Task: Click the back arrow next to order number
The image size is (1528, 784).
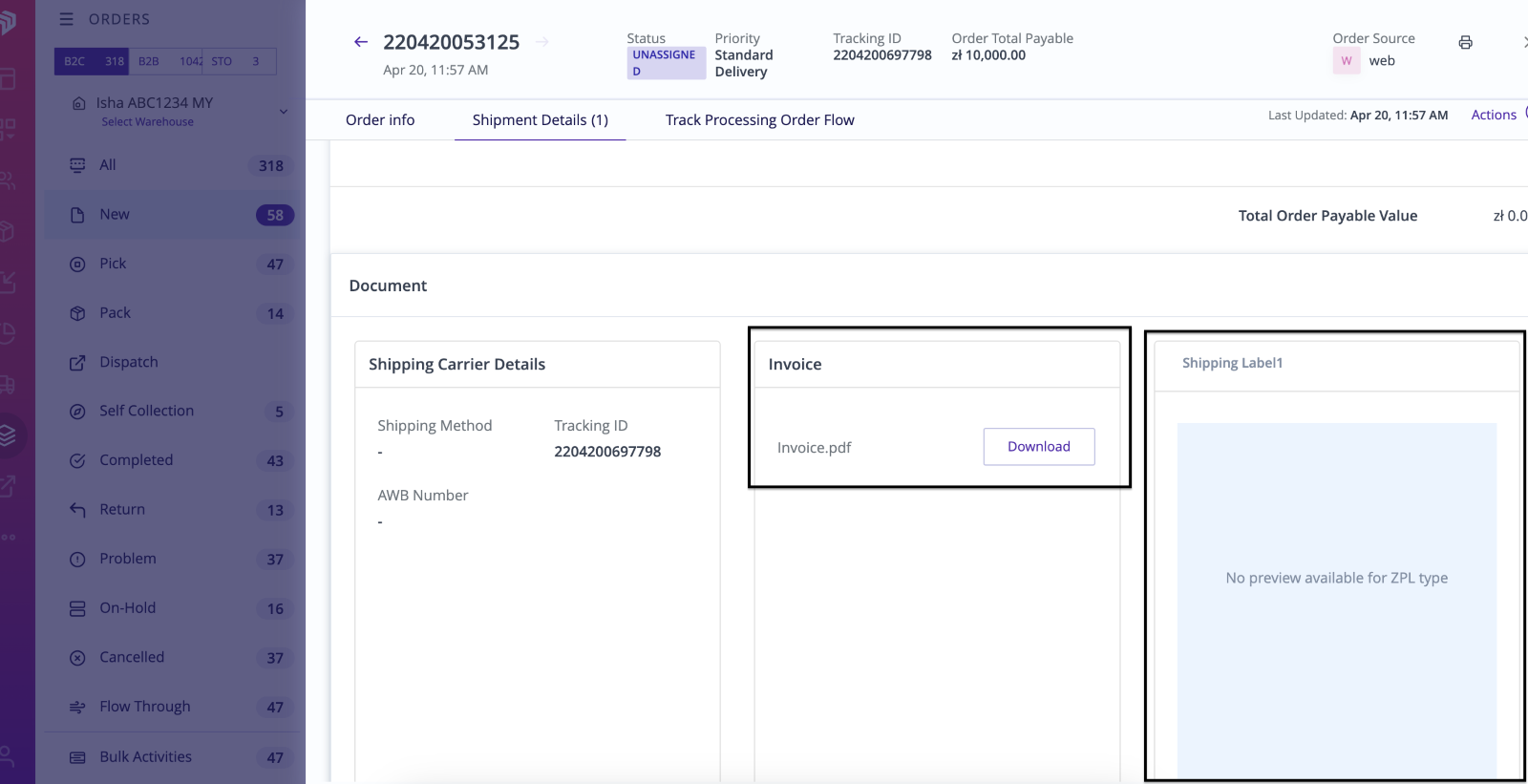Action: (x=360, y=42)
